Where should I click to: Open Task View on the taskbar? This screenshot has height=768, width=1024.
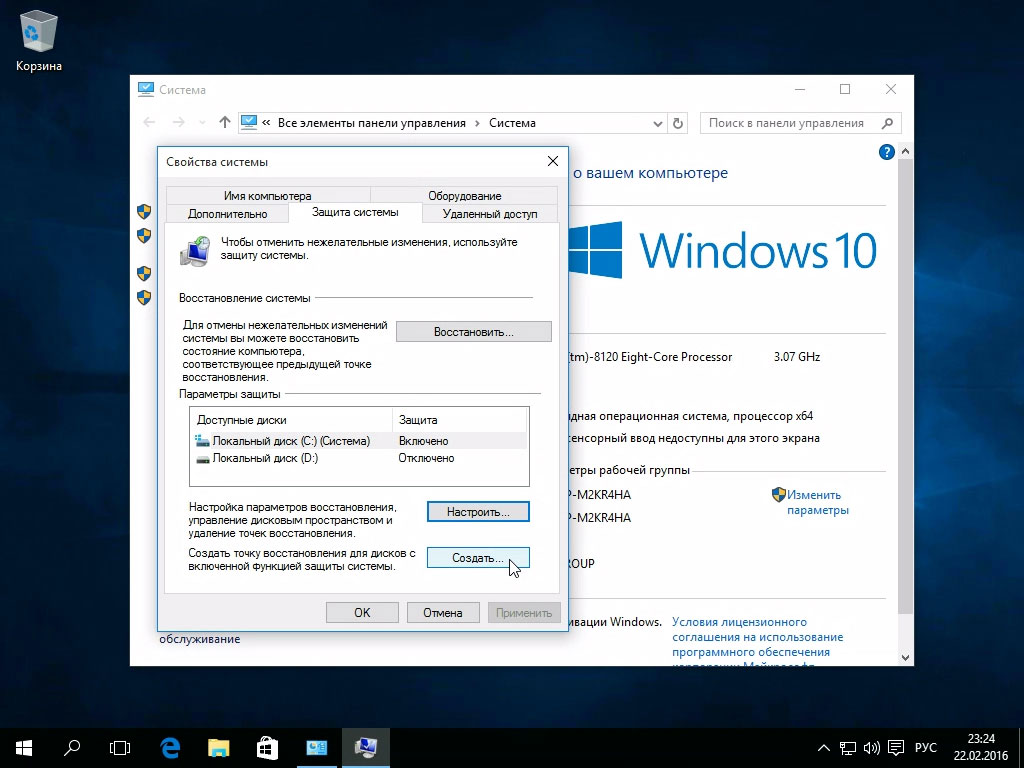(x=120, y=748)
